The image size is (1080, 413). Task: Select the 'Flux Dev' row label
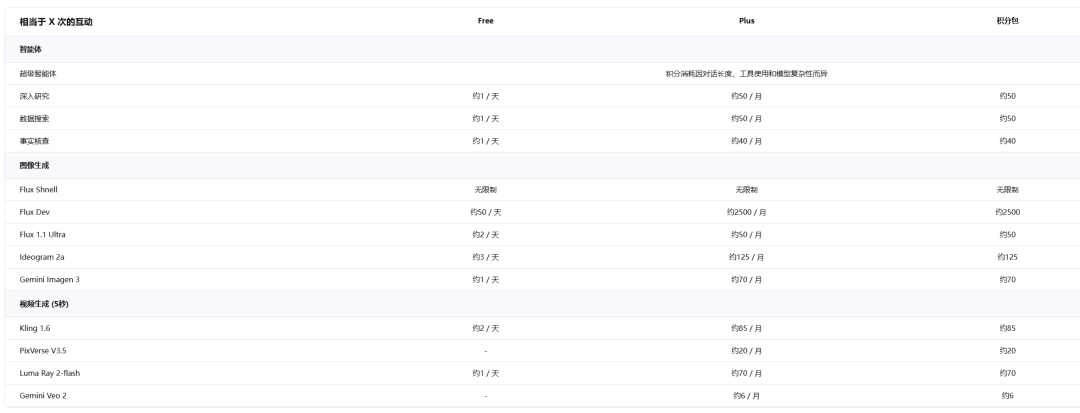point(34,212)
